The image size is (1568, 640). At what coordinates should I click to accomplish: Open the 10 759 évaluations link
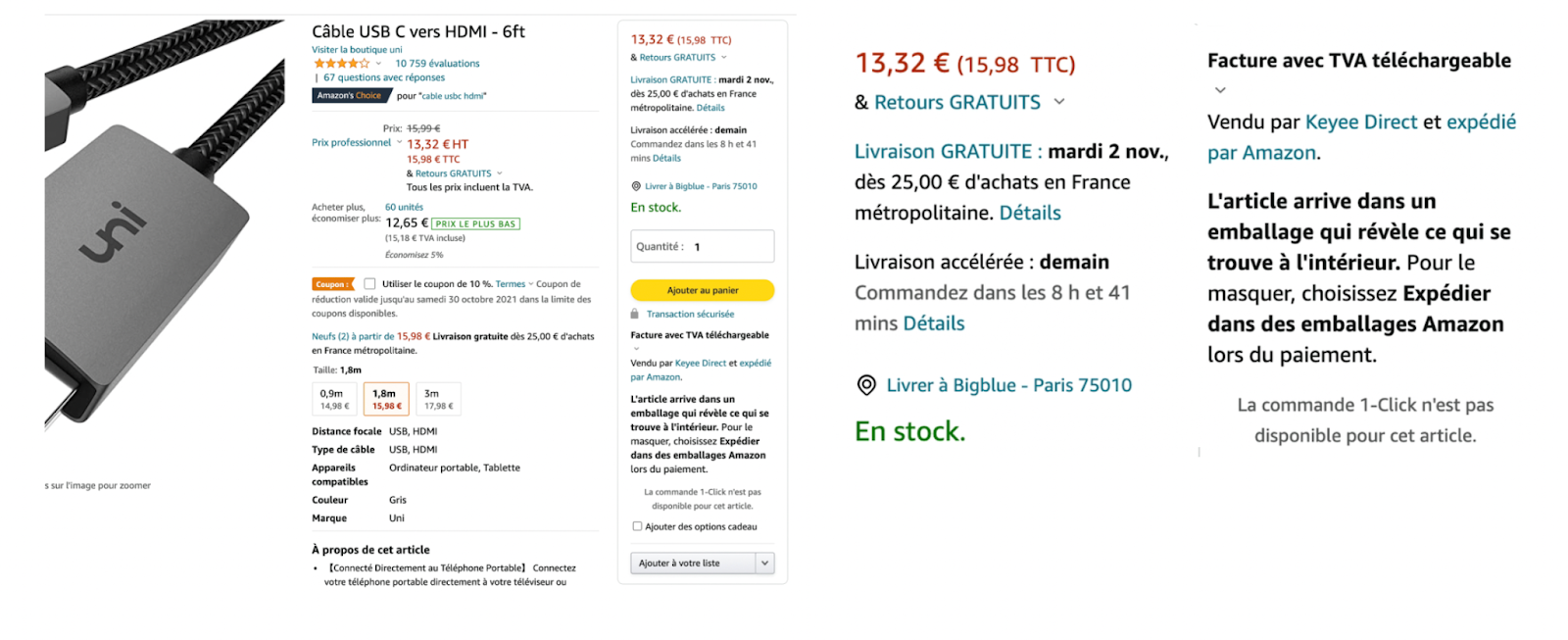point(436,62)
